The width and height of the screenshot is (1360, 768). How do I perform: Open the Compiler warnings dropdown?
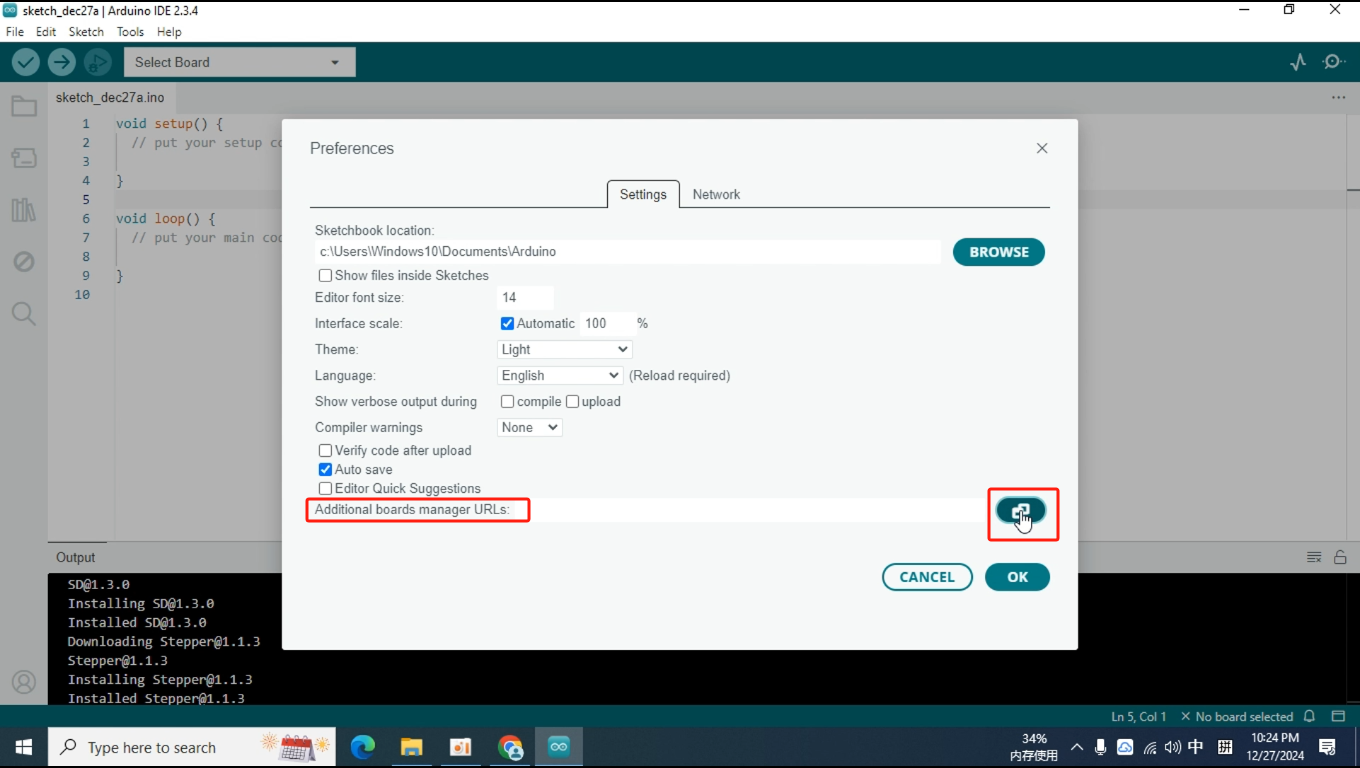click(x=530, y=427)
